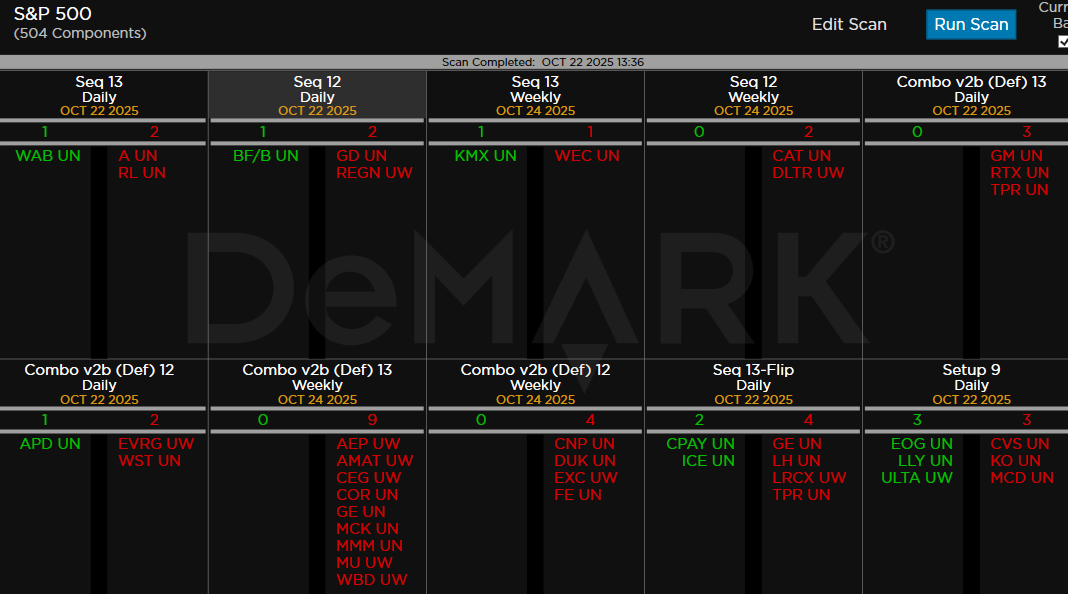Viewport: 1068px width, 594px height.
Task: Open the MCD UN sell signal
Action: 1022,478
